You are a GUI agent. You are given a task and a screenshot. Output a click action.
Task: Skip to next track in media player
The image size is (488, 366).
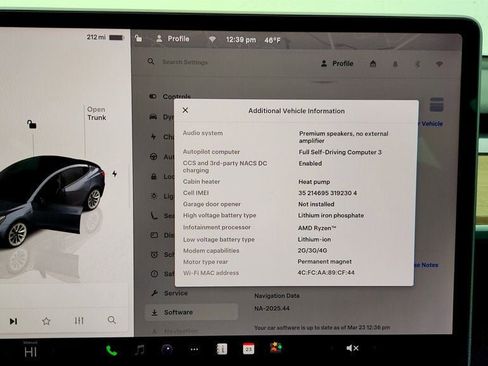click(x=13, y=321)
